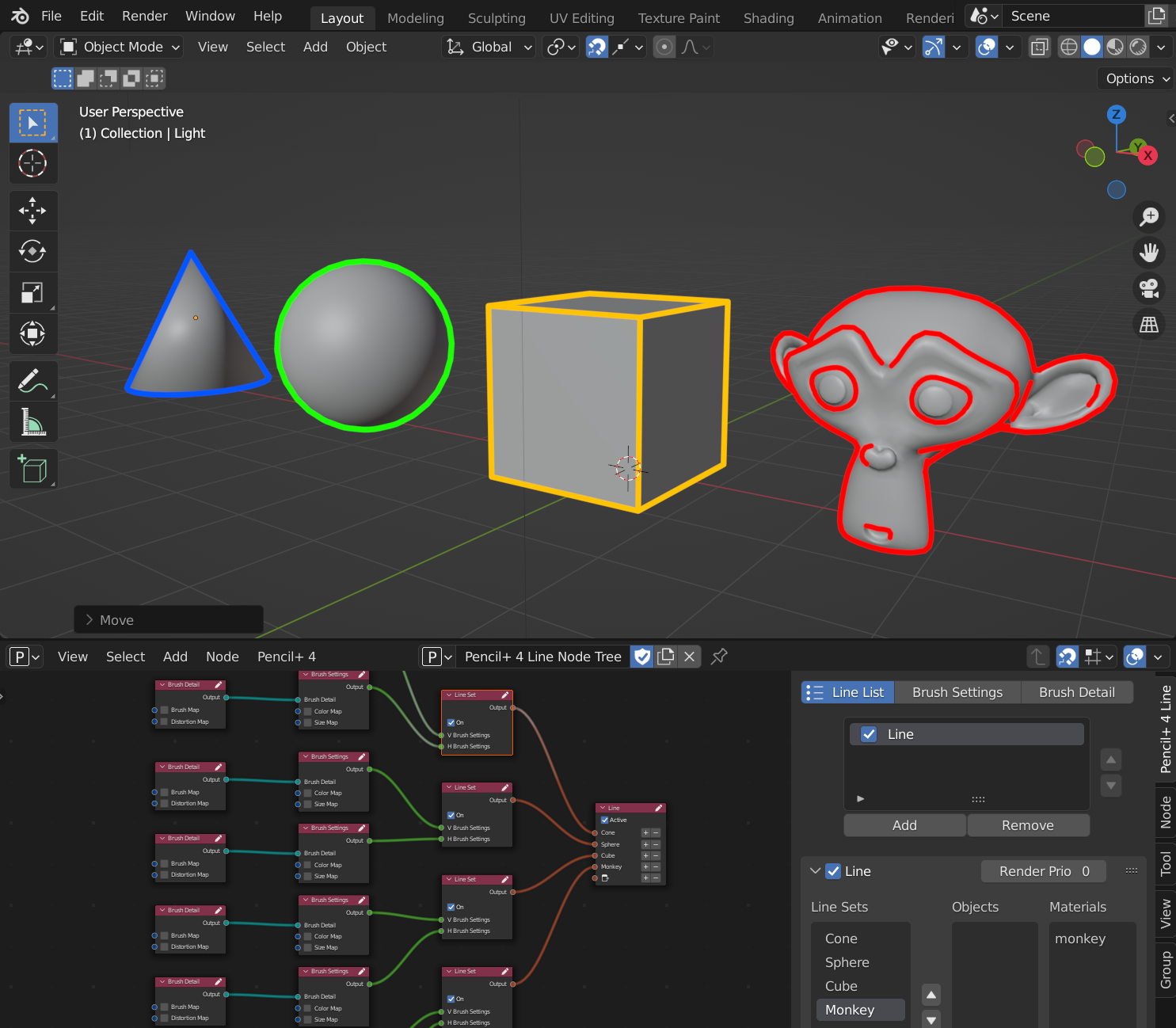The image size is (1176, 1028).
Task: Click the Render Prio value field
Action: coord(1043,871)
